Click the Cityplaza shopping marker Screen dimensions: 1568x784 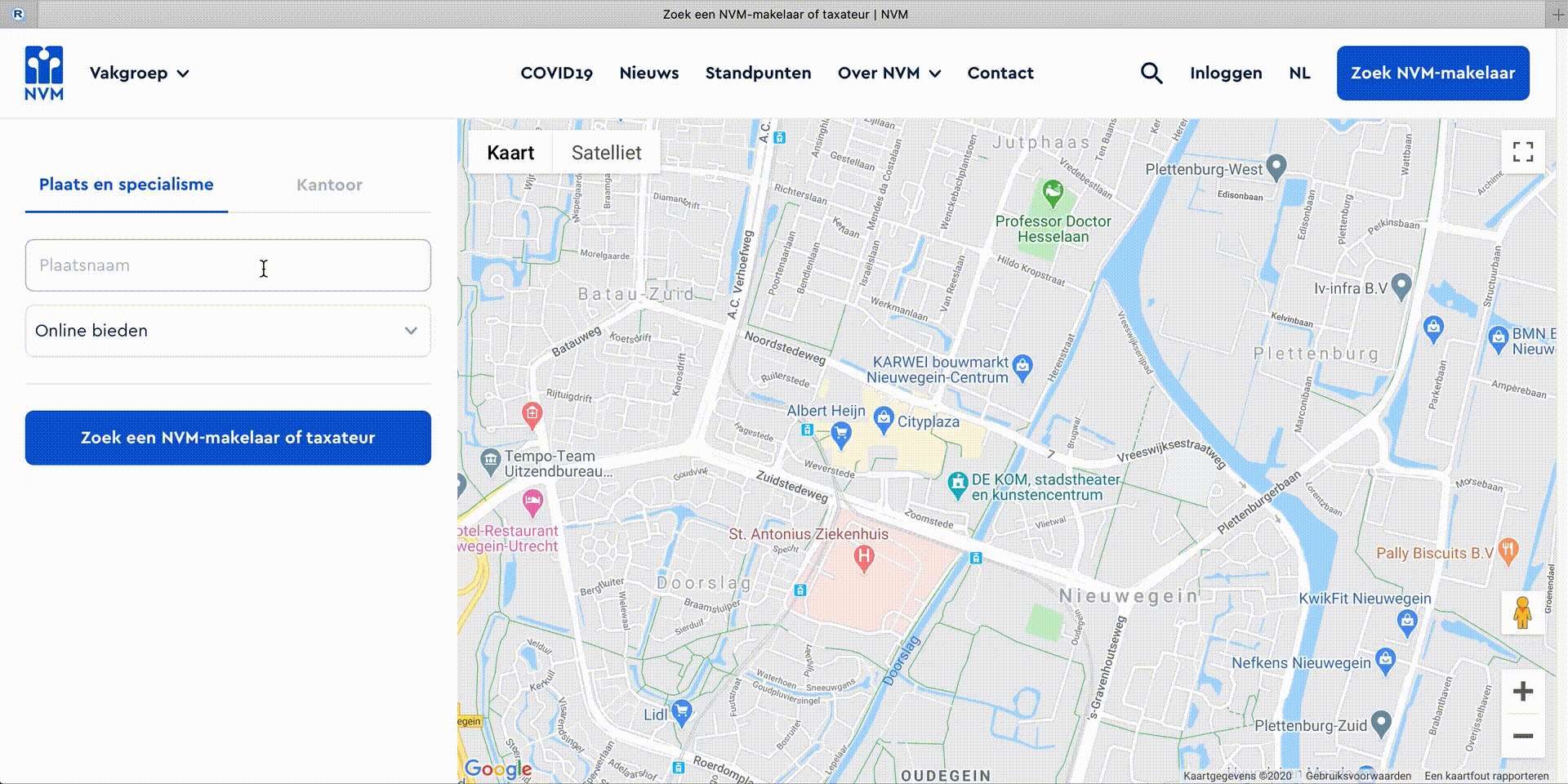tap(883, 420)
